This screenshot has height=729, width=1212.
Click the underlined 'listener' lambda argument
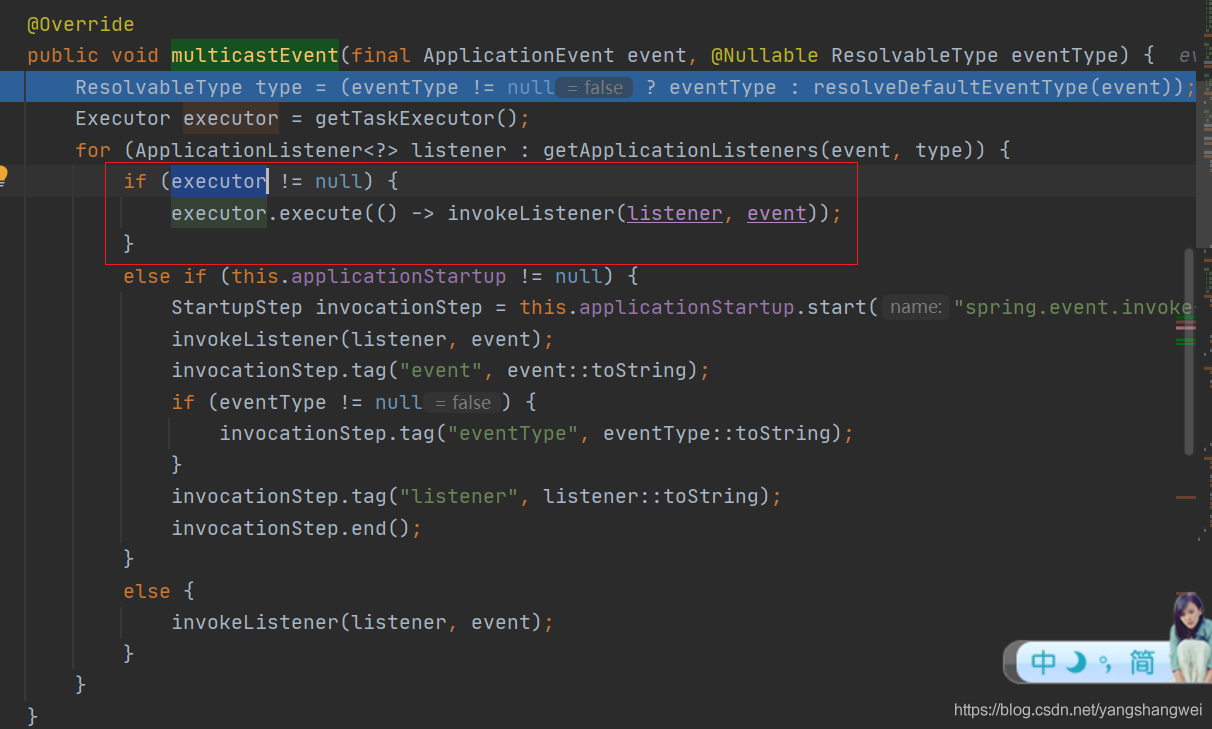click(x=675, y=213)
